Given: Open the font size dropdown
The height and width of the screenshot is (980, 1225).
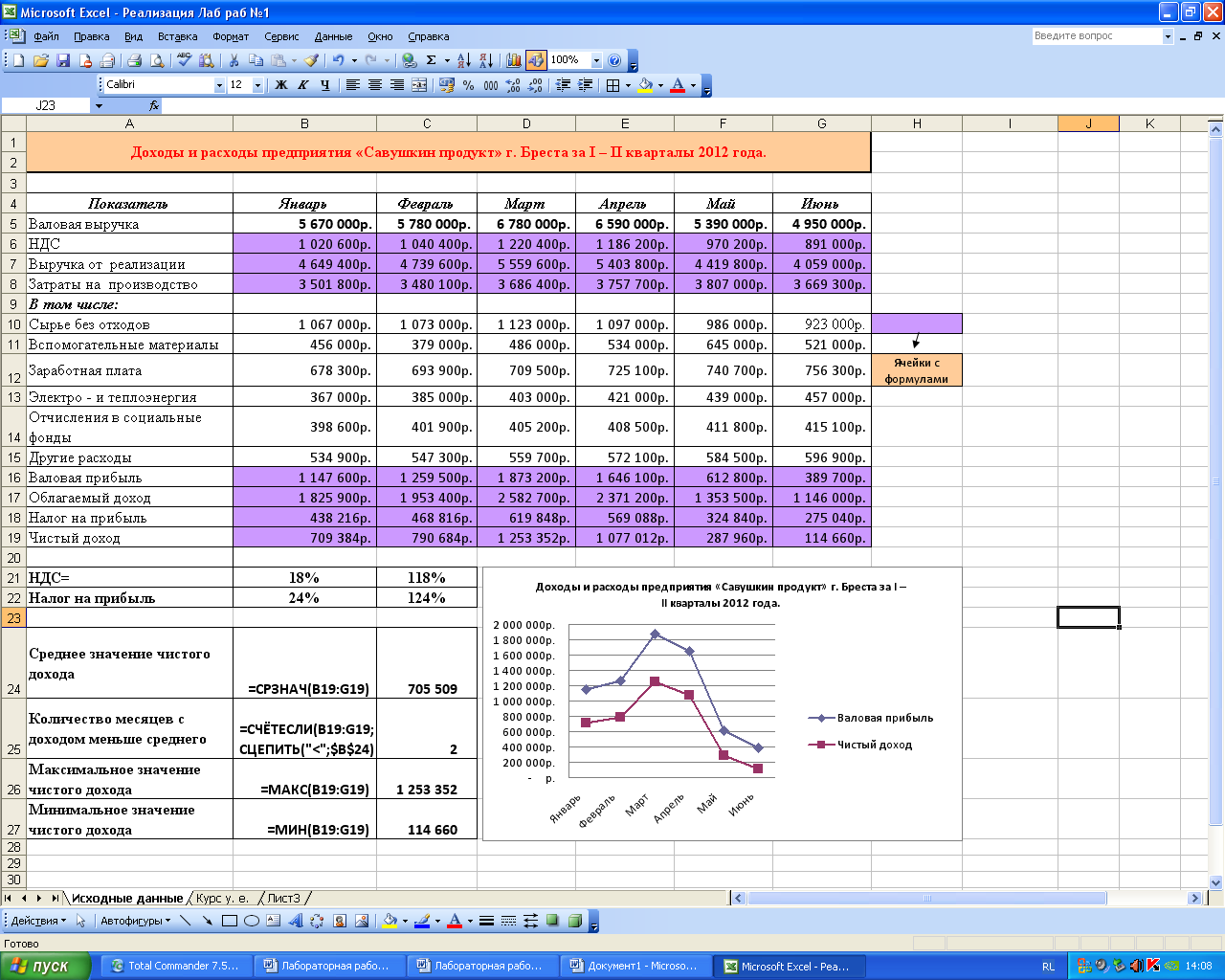Looking at the screenshot, I should tap(257, 85).
